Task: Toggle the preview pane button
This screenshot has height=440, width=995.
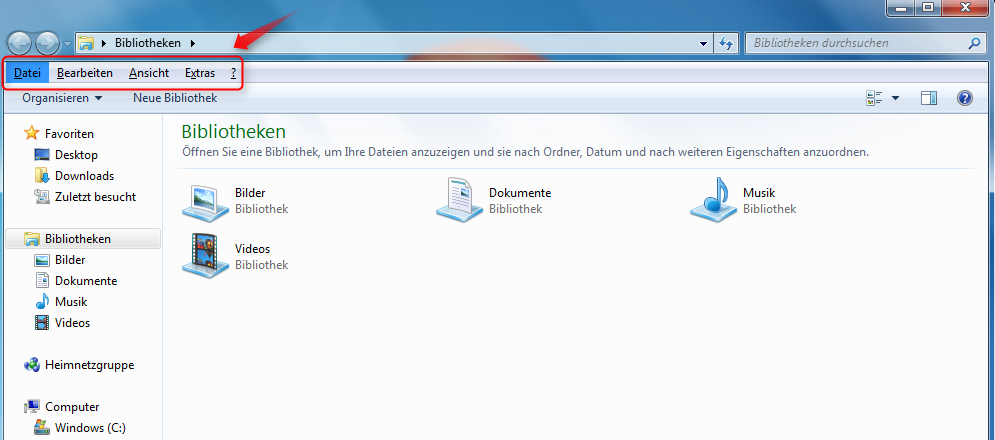Action: click(929, 98)
